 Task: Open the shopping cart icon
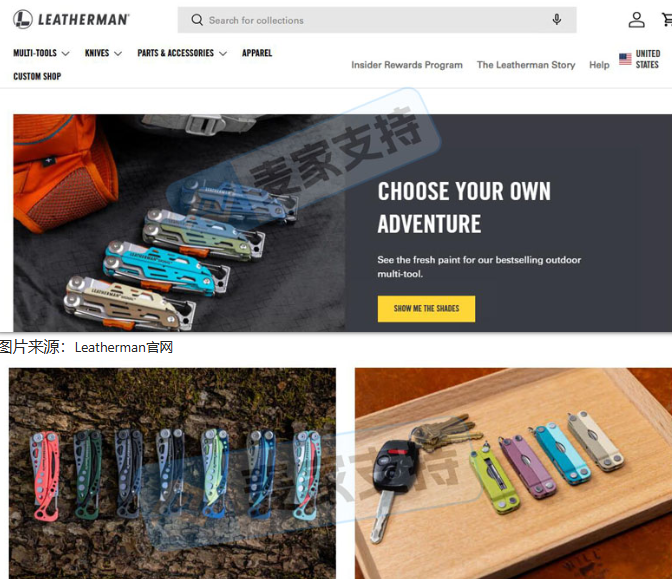(x=667, y=19)
